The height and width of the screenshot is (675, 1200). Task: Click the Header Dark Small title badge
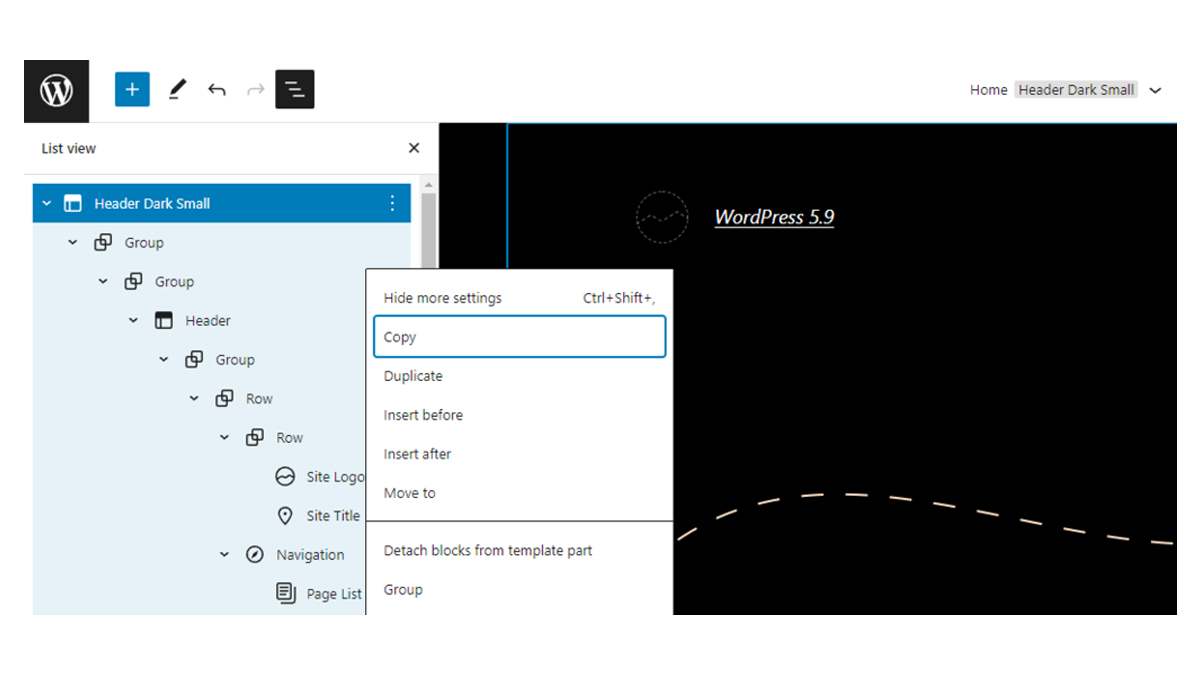click(1076, 90)
